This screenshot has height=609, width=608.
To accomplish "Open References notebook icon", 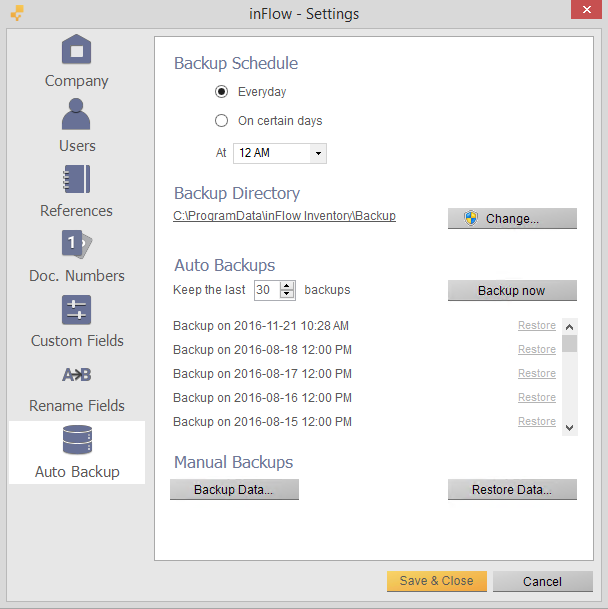I will tap(77, 179).
